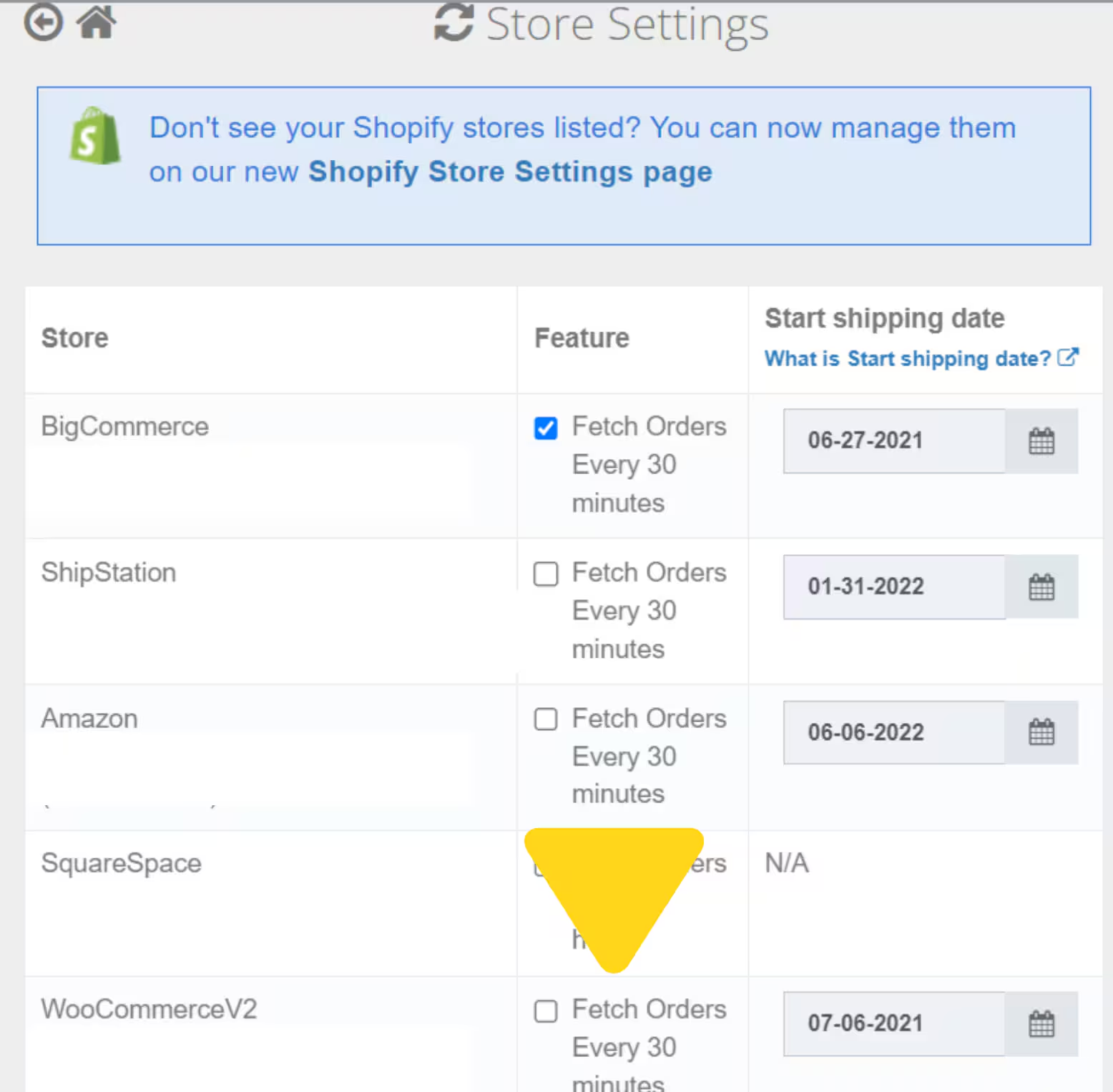Click the Shopify bag icon in the banner
Image resolution: width=1113 pixels, height=1092 pixels.
pyautogui.click(x=95, y=136)
